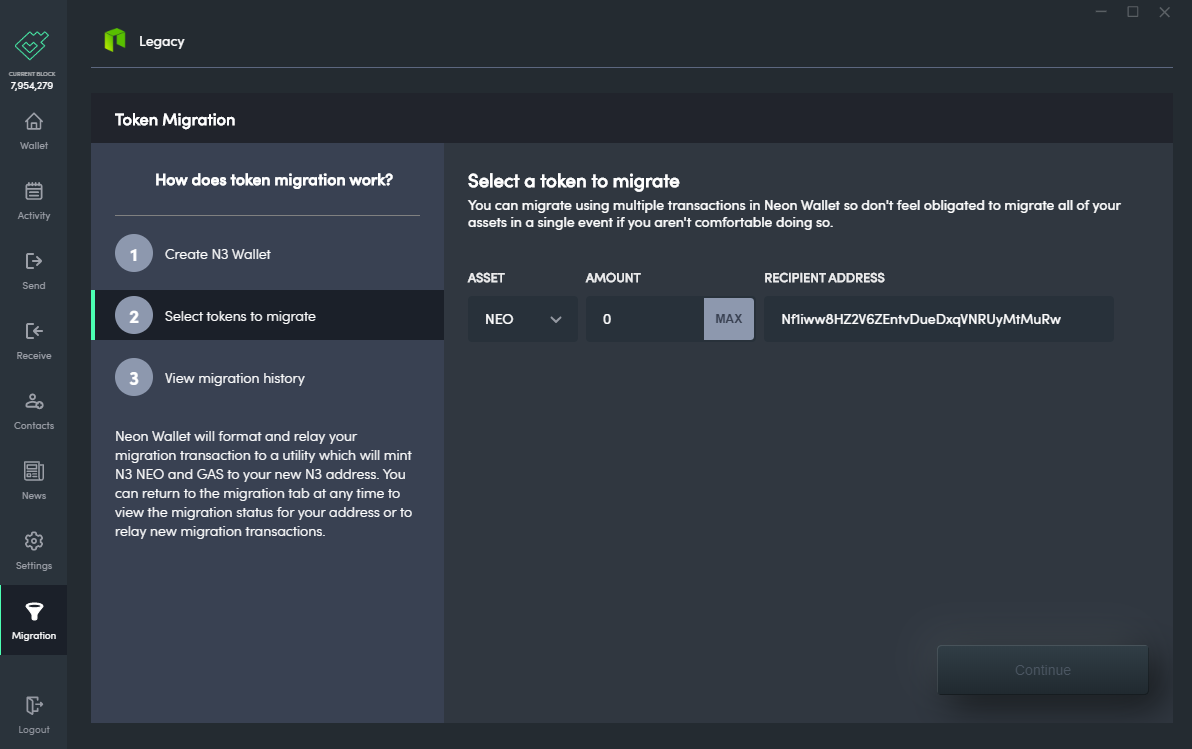Select step 1 Create N3 Wallet
The image size is (1192, 749).
coord(267,253)
